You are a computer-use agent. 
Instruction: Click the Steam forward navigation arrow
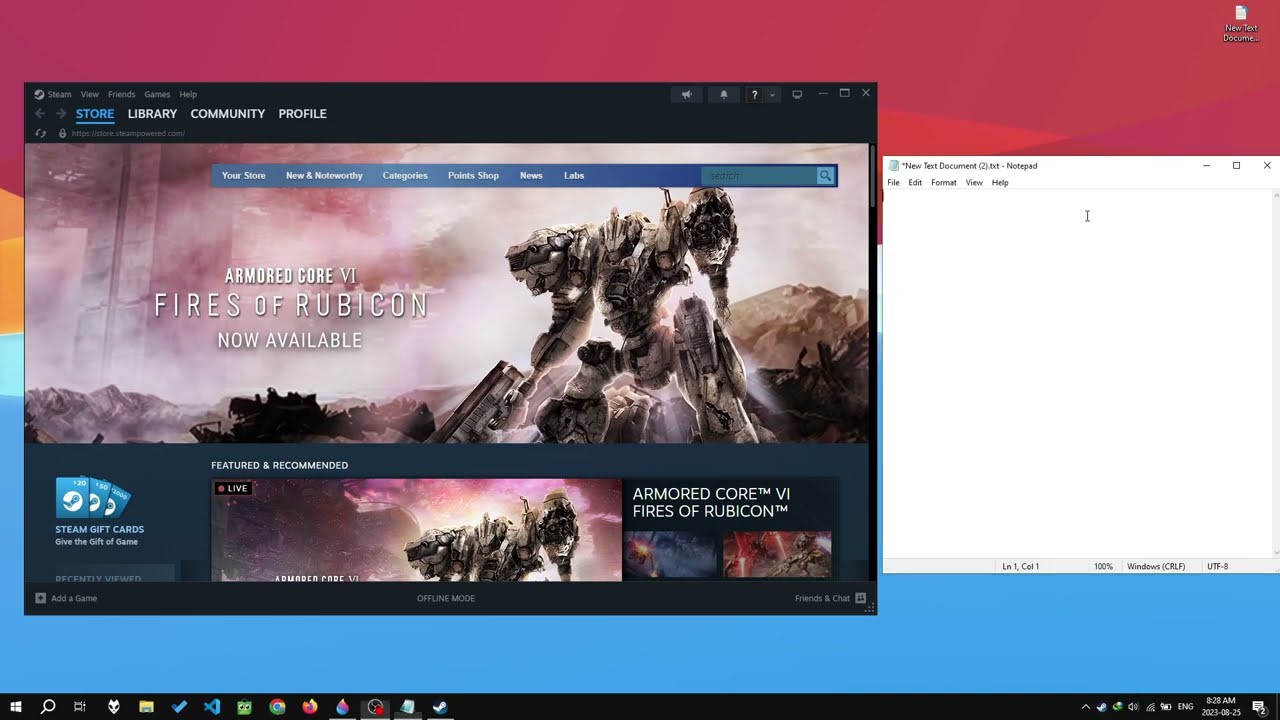tap(61, 114)
